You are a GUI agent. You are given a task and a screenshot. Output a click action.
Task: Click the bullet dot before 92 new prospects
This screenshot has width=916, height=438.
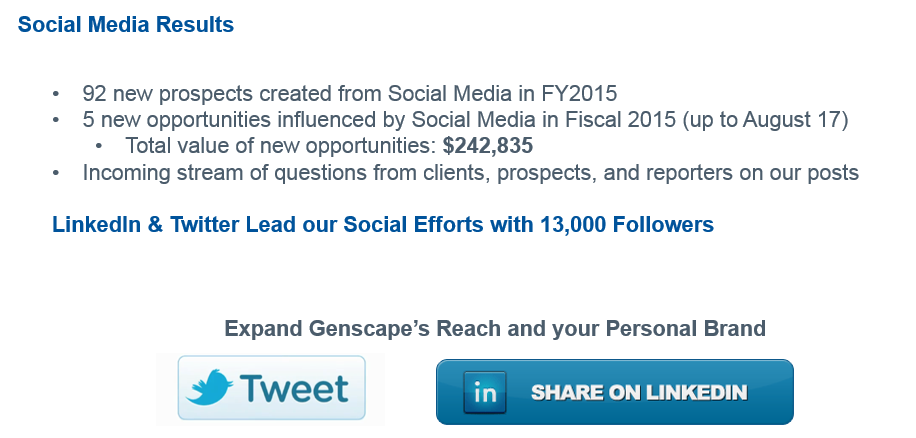pyautogui.click(x=57, y=95)
